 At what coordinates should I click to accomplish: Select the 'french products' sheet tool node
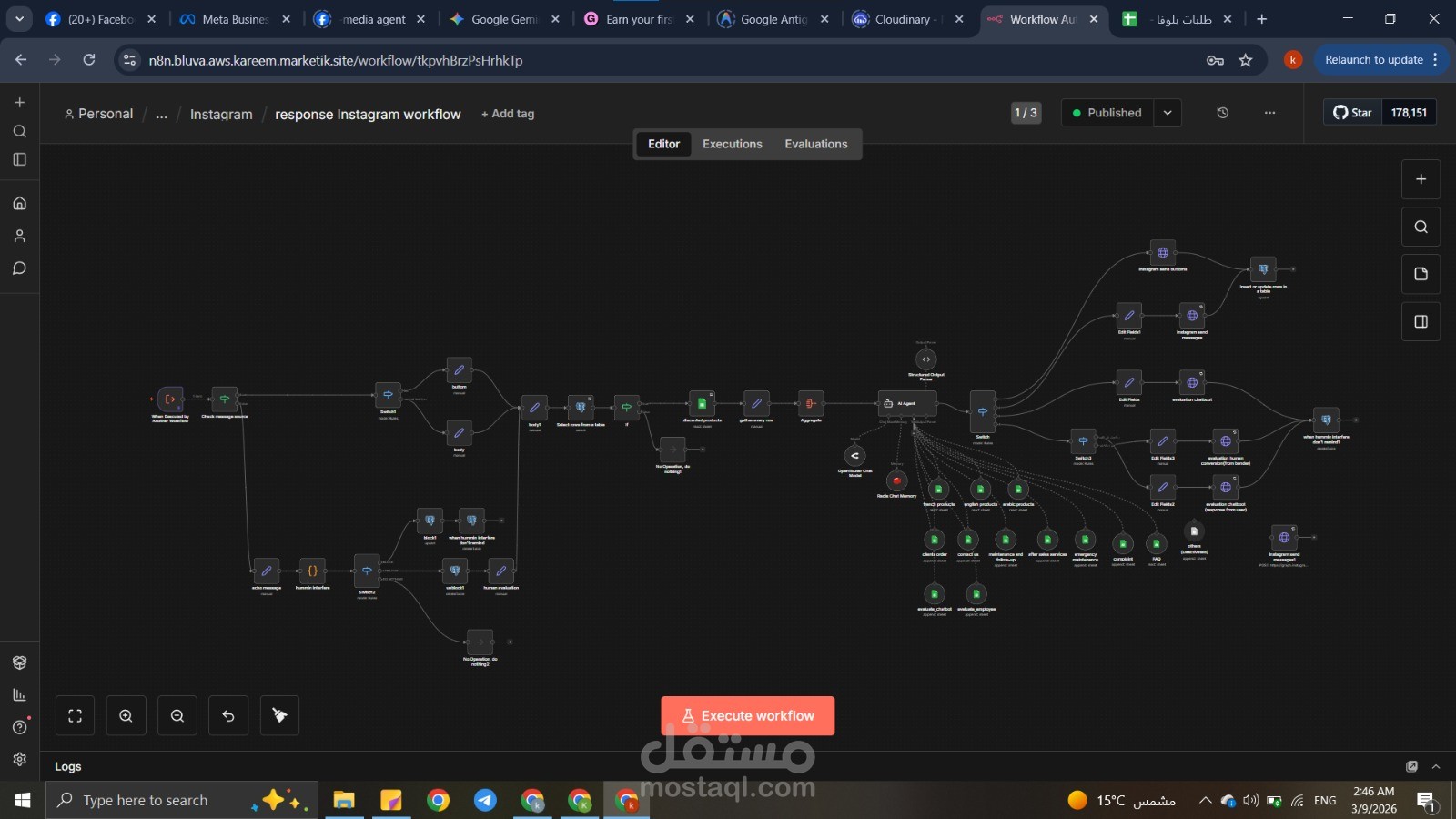938,490
